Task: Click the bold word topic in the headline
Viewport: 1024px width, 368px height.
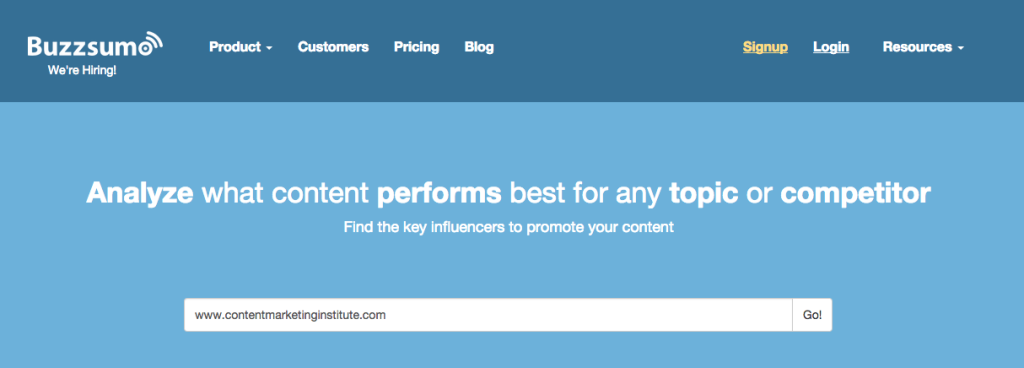Action: pyautogui.click(x=704, y=194)
